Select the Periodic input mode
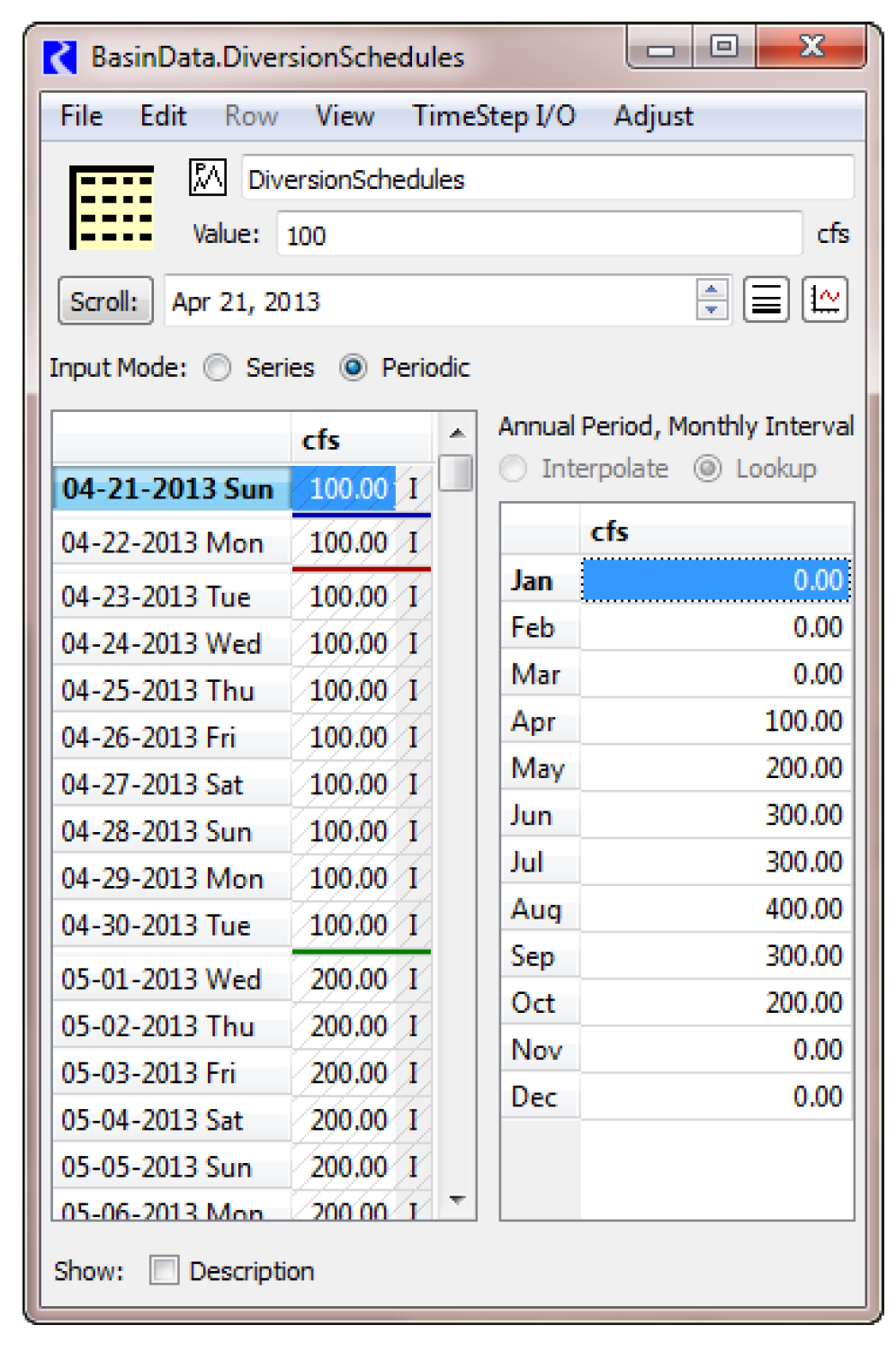 [354, 368]
